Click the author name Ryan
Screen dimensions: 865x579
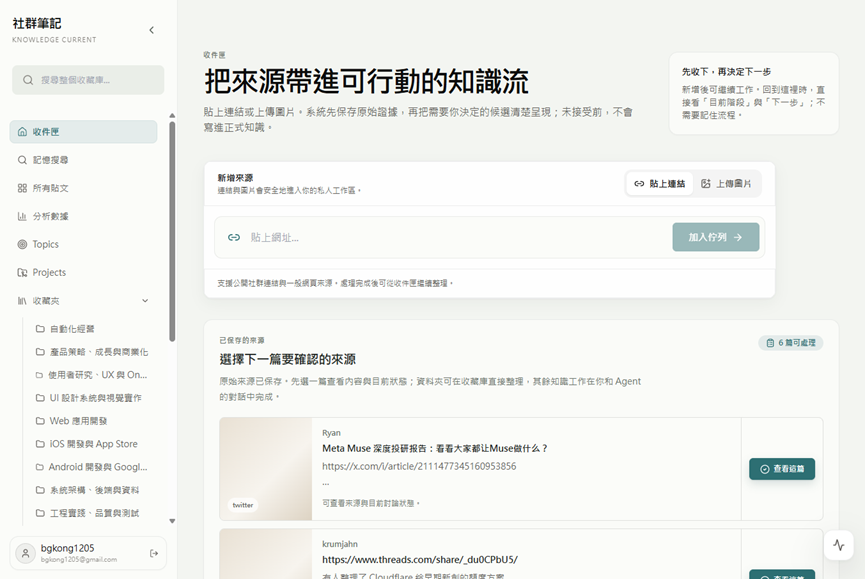[332, 433]
